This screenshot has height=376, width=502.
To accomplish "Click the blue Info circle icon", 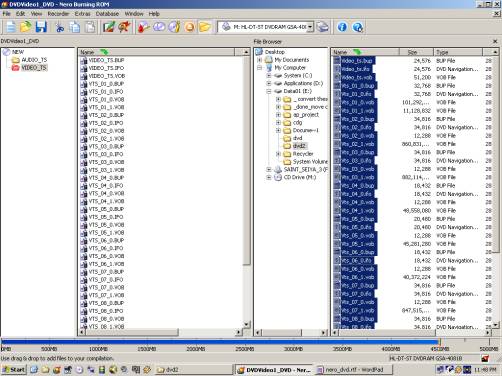I will (x=342, y=27).
